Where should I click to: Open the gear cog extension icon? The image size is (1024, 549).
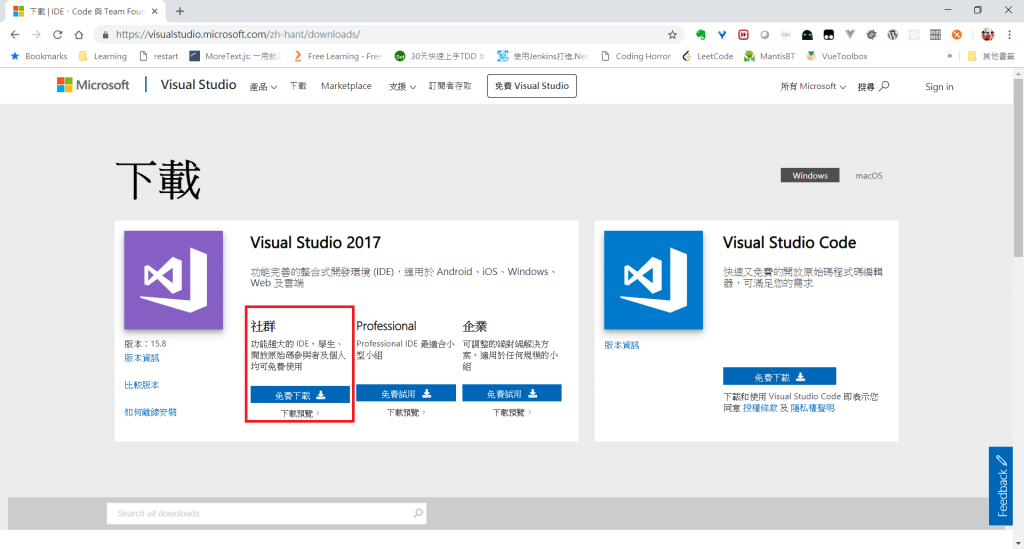pos(871,35)
